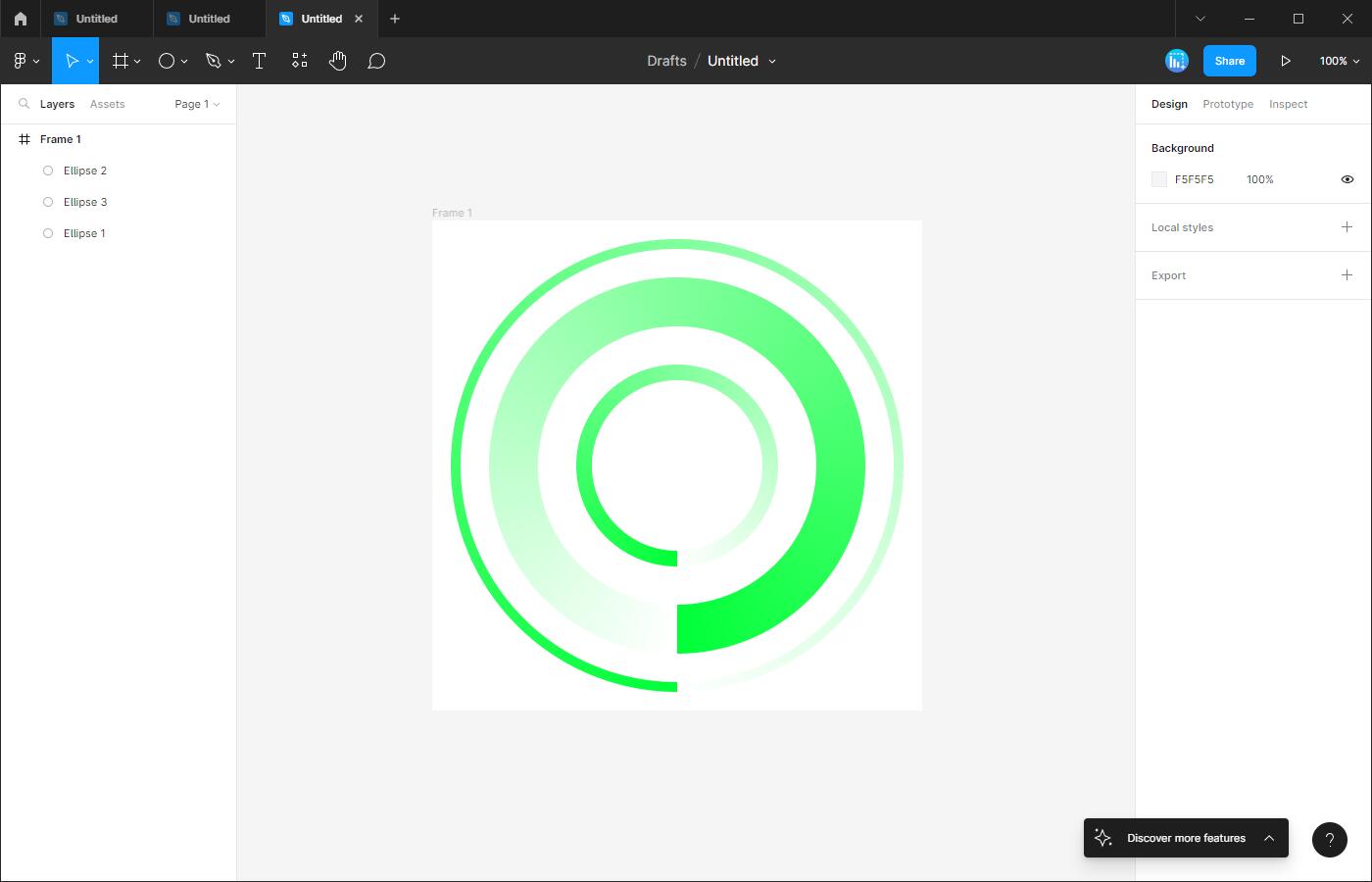
Task: Open the Resources tool
Action: pyautogui.click(x=300, y=61)
